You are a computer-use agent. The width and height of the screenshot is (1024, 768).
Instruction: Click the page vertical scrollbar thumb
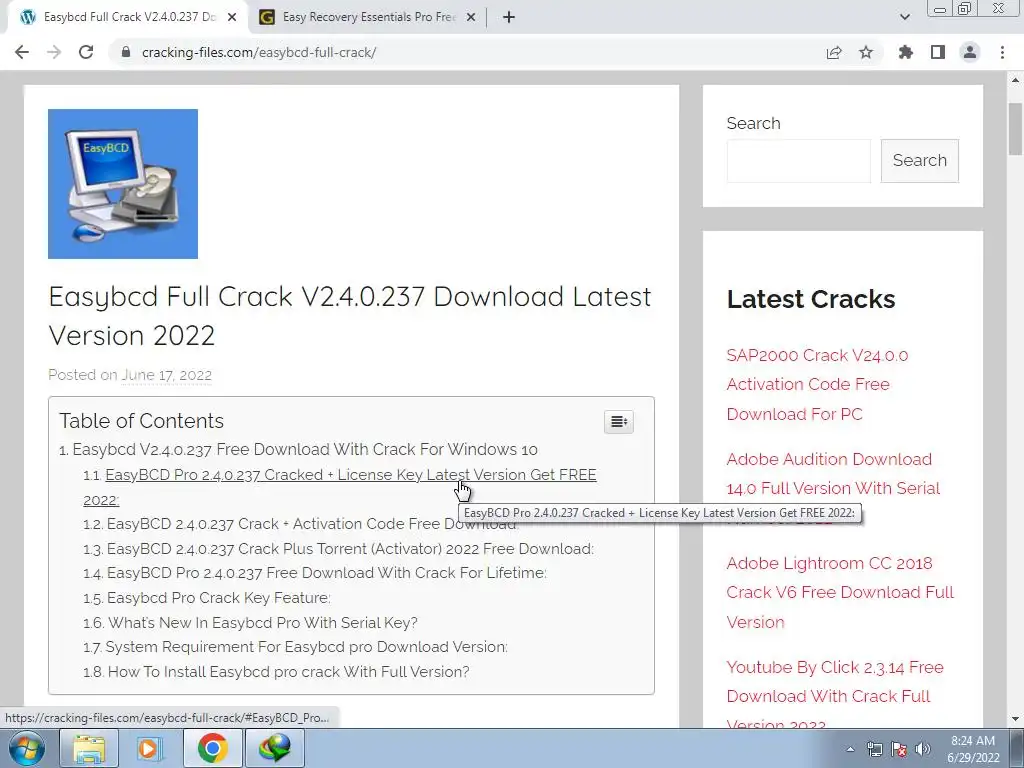1015,129
